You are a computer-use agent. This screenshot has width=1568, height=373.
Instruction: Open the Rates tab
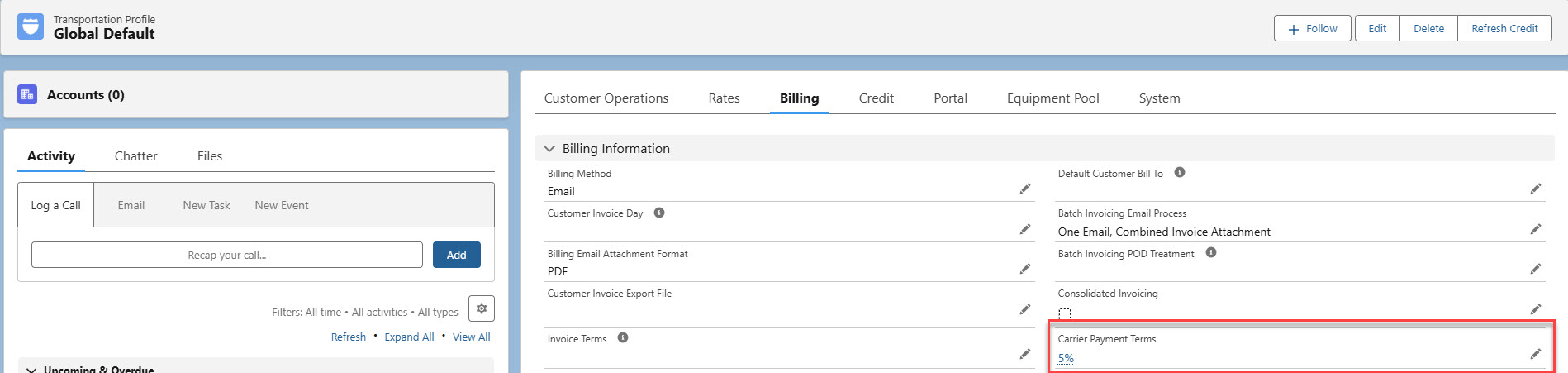point(724,98)
